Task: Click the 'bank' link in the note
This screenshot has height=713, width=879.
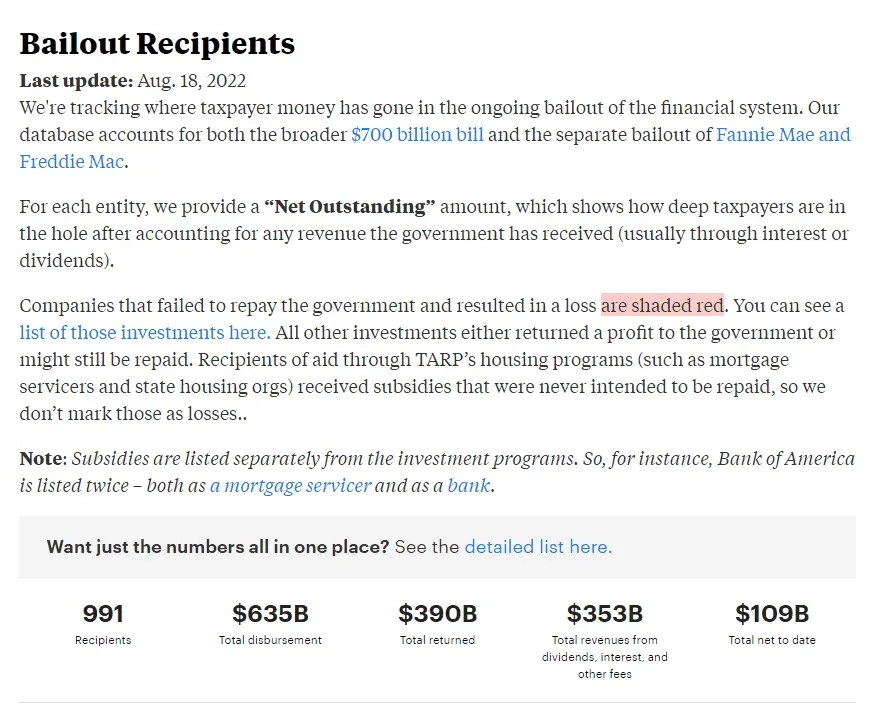Action: [x=469, y=487]
